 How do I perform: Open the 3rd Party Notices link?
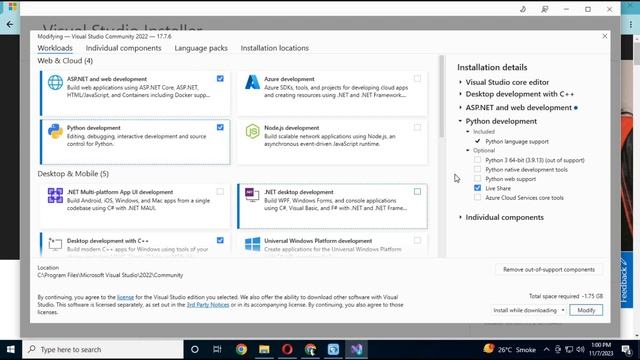pos(208,304)
